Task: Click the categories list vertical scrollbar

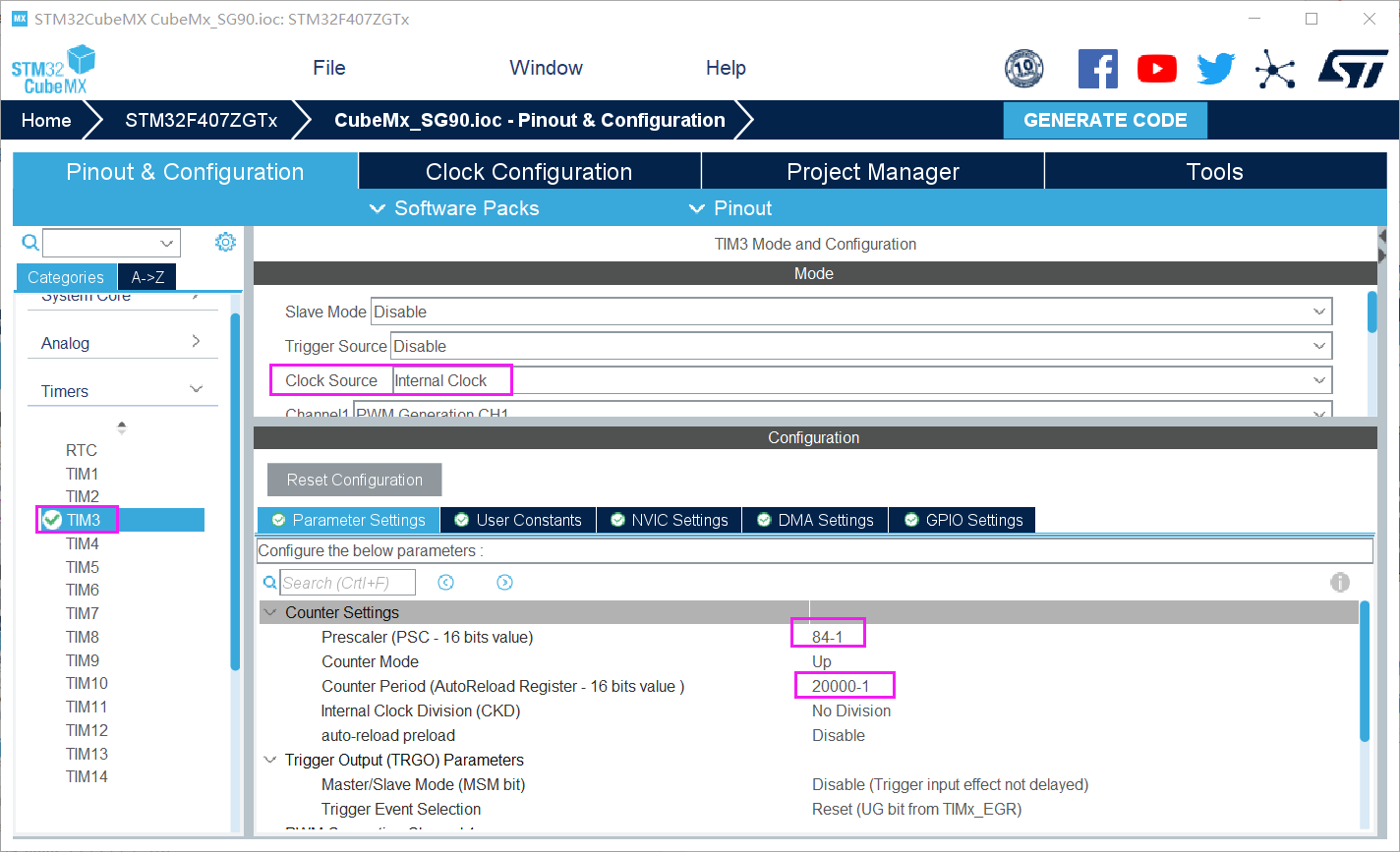Action: (235, 491)
